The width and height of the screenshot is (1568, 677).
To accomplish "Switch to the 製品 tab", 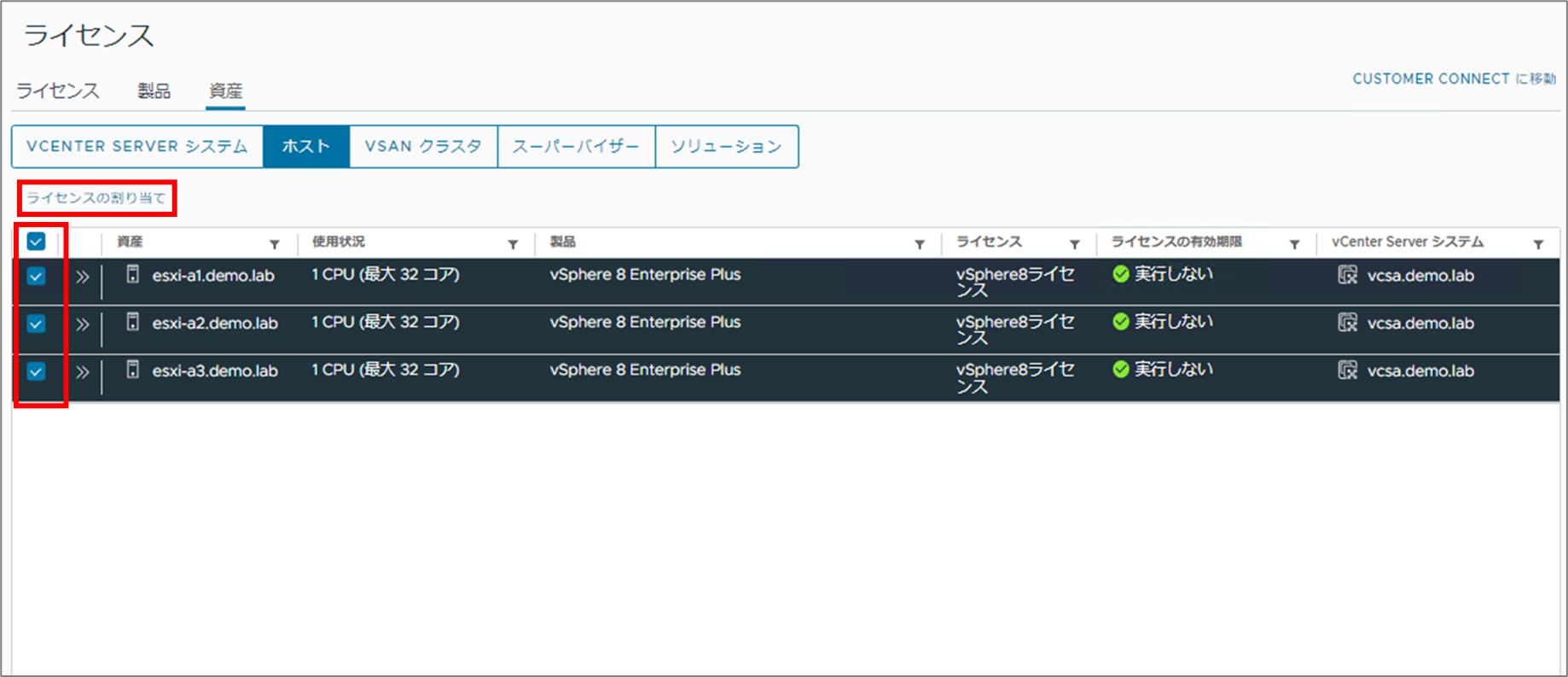I will pyautogui.click(x=154, y=90).
